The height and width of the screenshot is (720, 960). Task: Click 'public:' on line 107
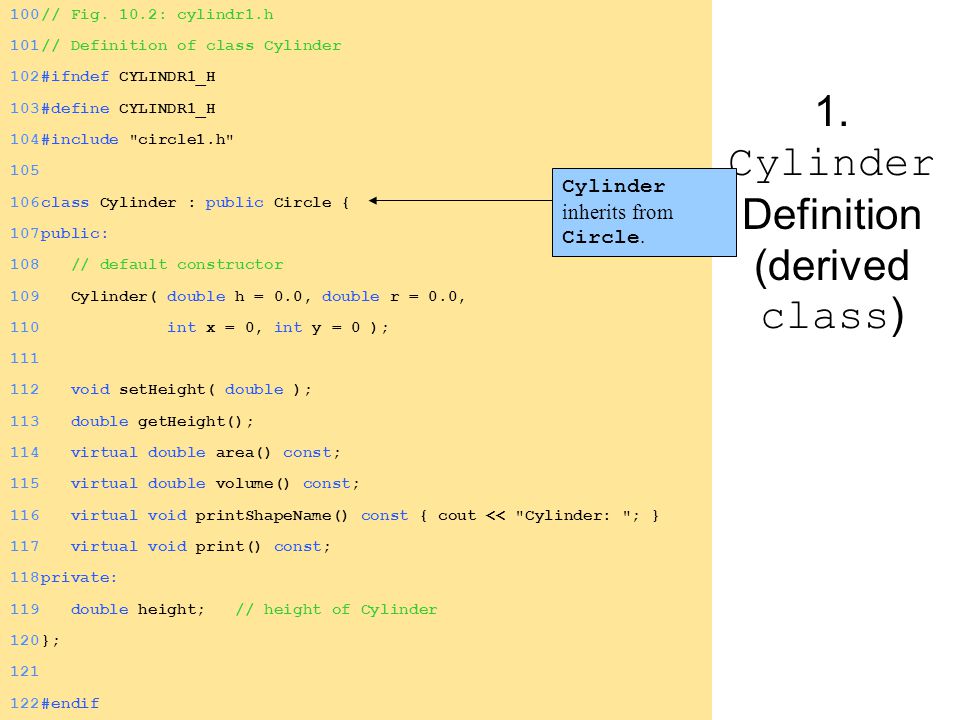coord(74,233)
